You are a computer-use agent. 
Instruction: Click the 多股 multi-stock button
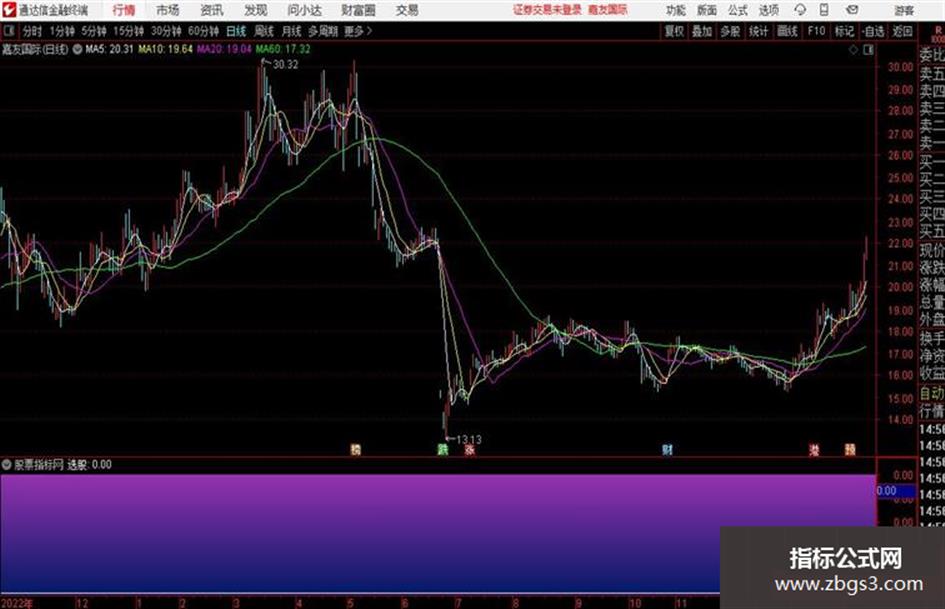[730, 31]
